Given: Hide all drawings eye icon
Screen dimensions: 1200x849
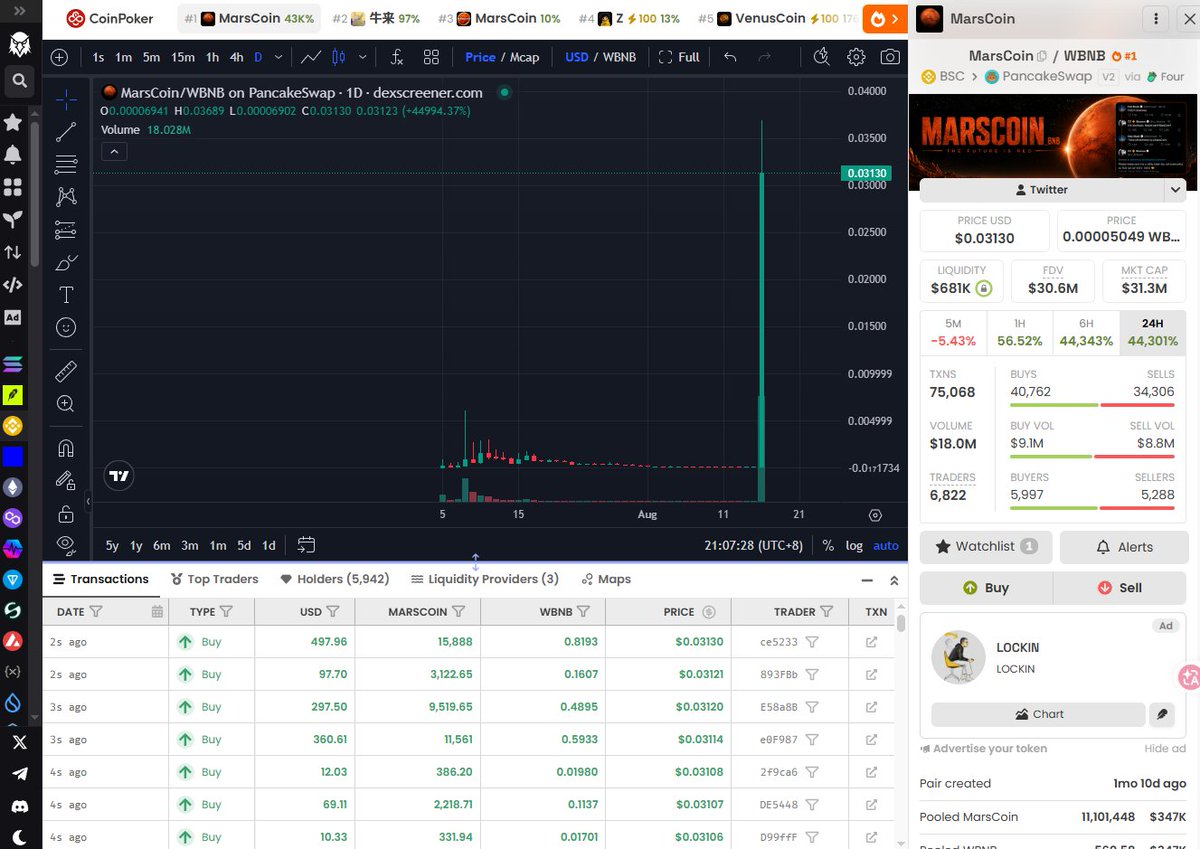Looking at the screenshot, I should [66, 545].
